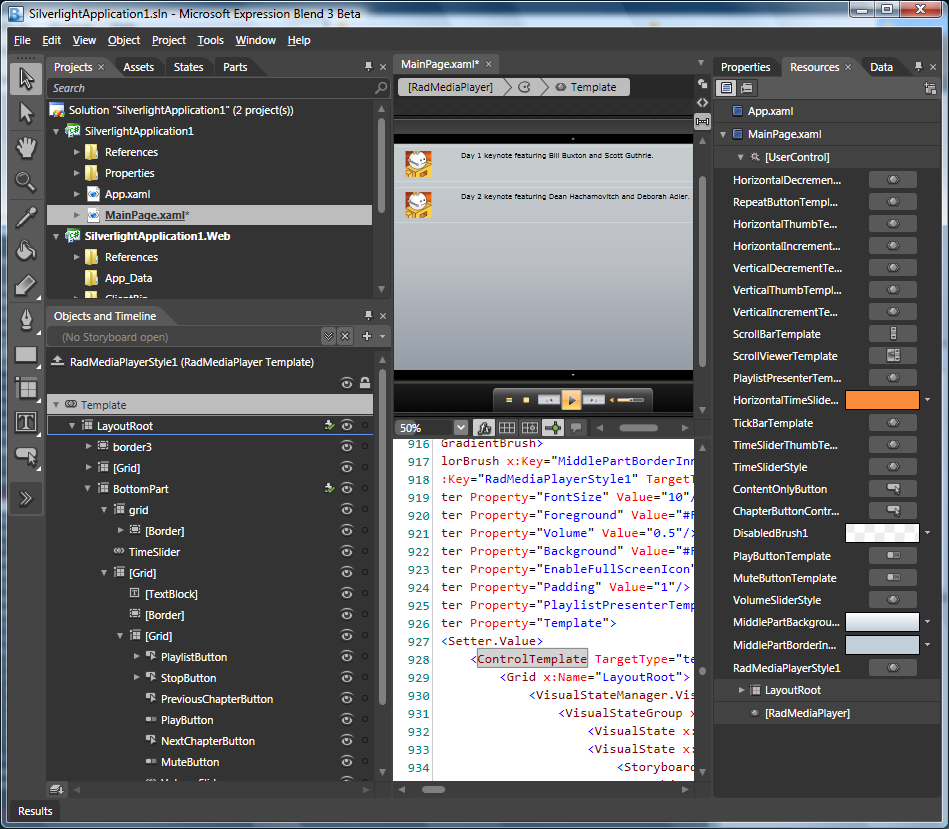Collapse the SilverlightApplication1 project node
This screenshot has height=829, width=949.
pyautogui.click(x=56, y=131)
